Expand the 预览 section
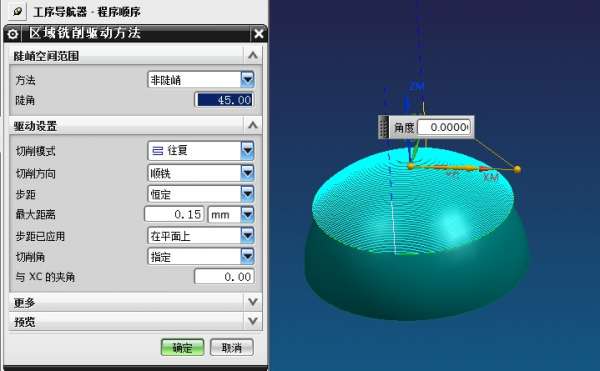 [253, 321]
